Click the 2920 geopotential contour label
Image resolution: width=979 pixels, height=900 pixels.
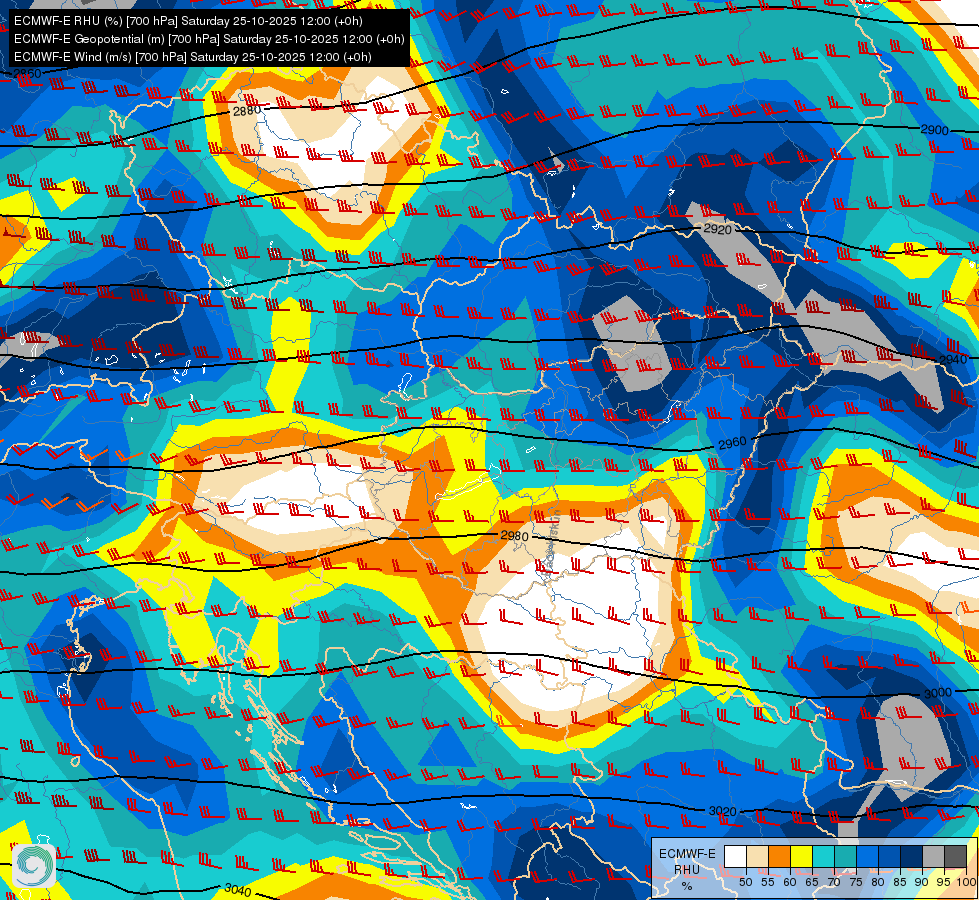(717, 229)
